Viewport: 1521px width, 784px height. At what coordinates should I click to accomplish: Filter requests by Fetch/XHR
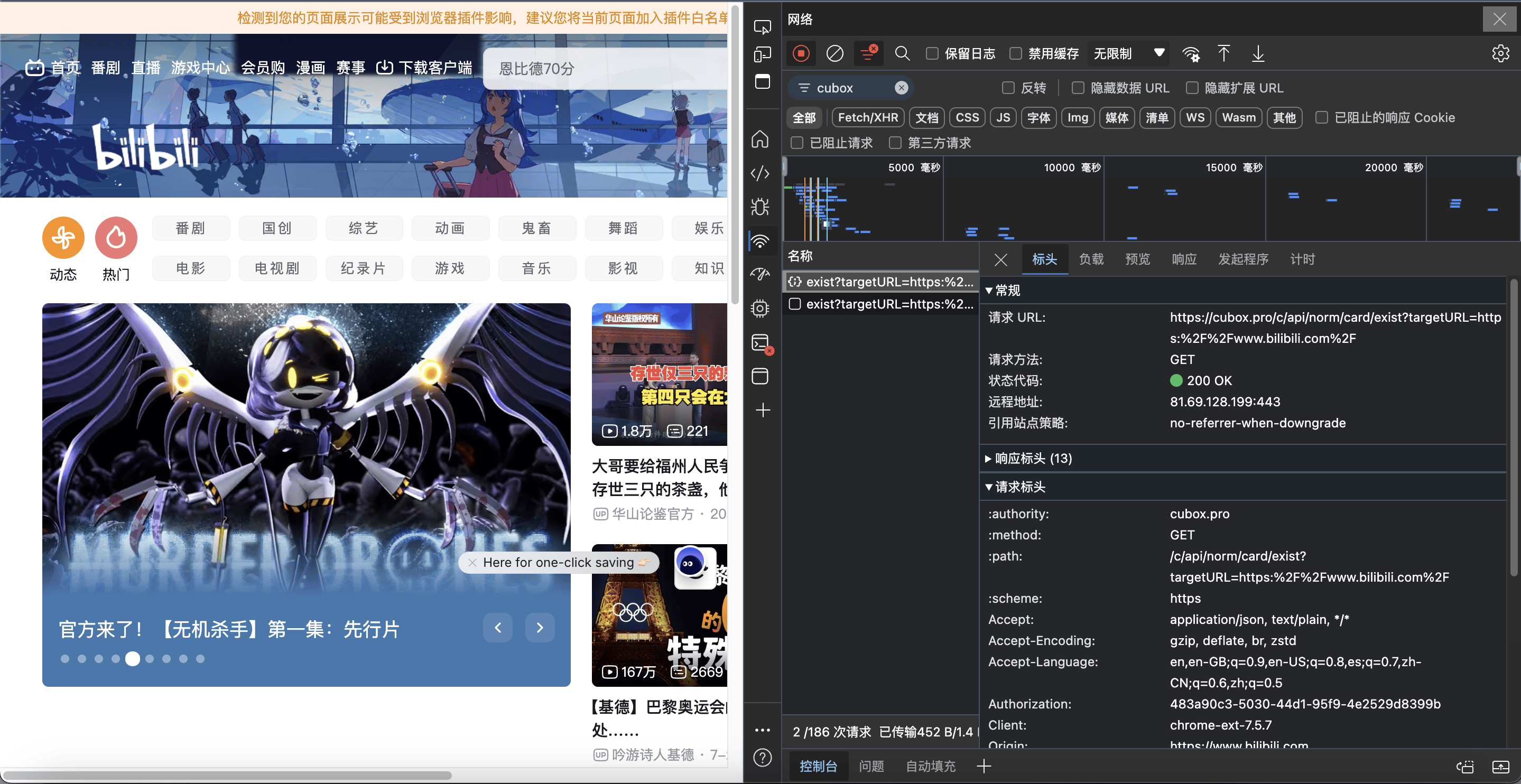coord(868,117)
